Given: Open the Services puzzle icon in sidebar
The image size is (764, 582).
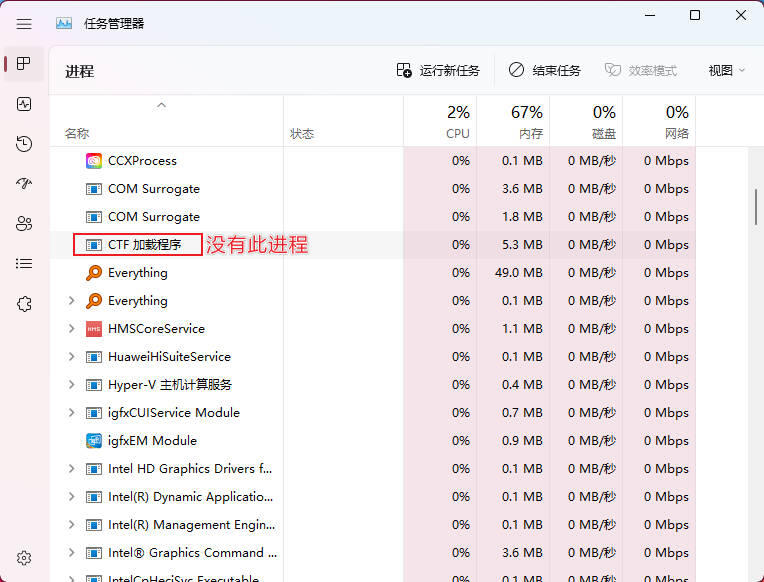Looking at the screenshot, I should pyautogui.click(x=24, y=304).
